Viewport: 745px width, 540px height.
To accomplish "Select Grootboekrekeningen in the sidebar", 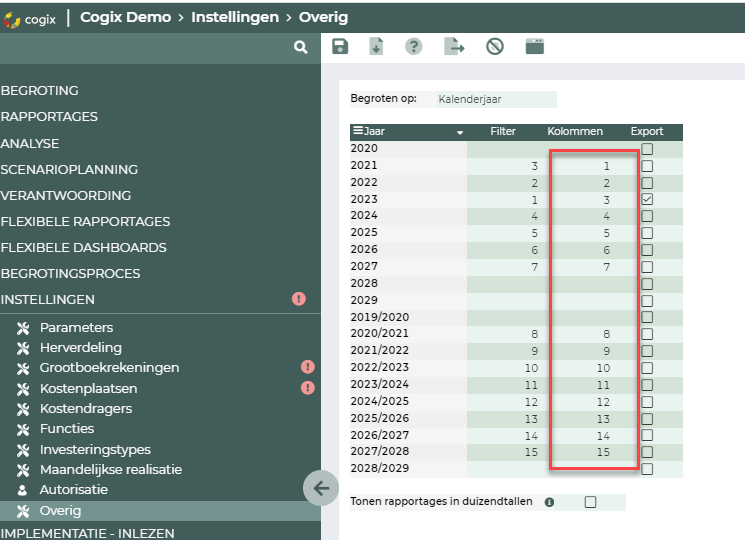I will (x=109, y=368).
